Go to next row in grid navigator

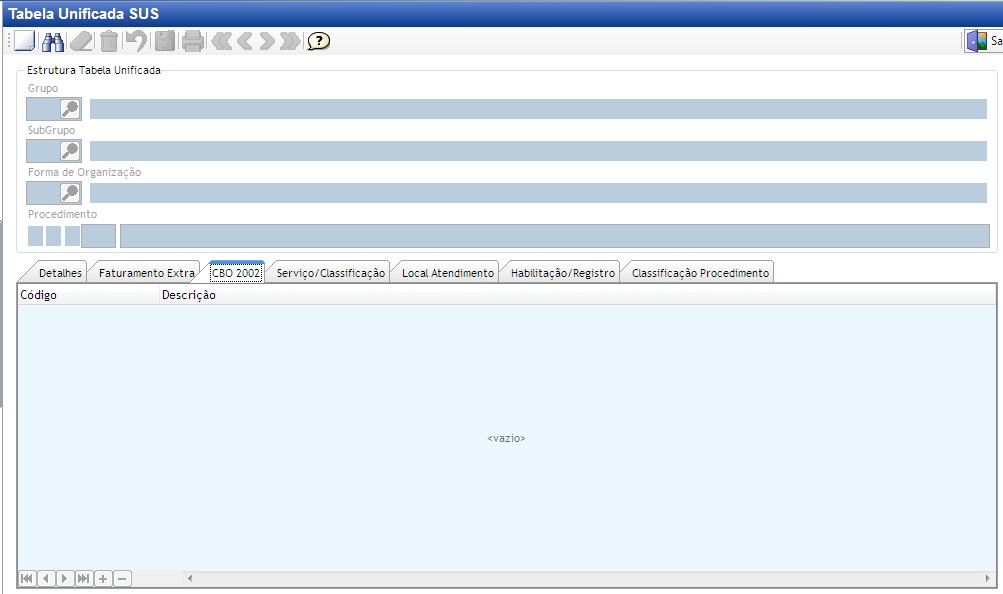pos(65,579)
